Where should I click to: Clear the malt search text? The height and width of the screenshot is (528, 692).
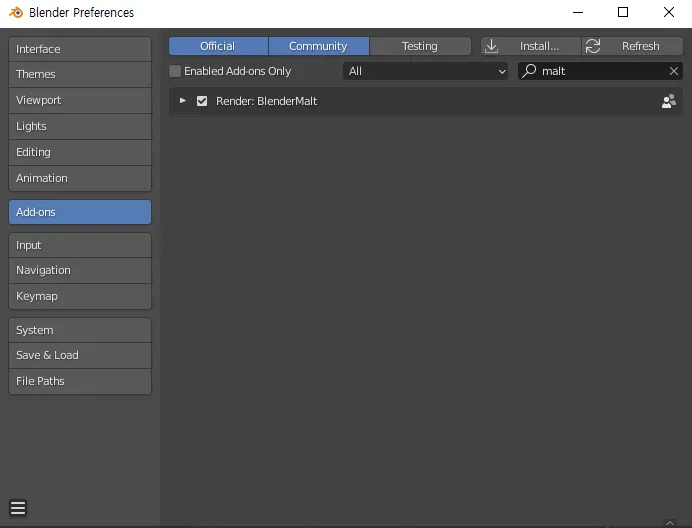(673, 71)
